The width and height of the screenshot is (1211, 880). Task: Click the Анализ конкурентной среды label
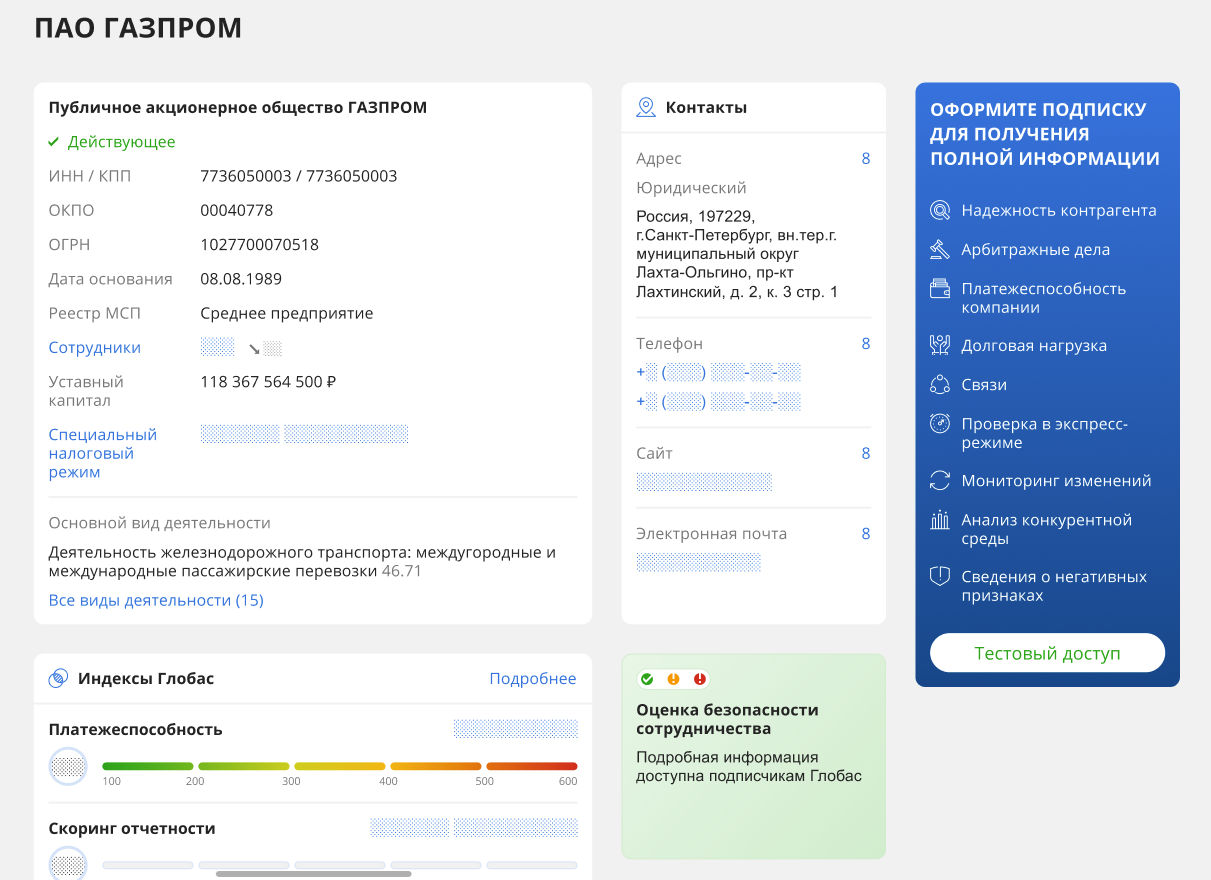[1047, 530]
